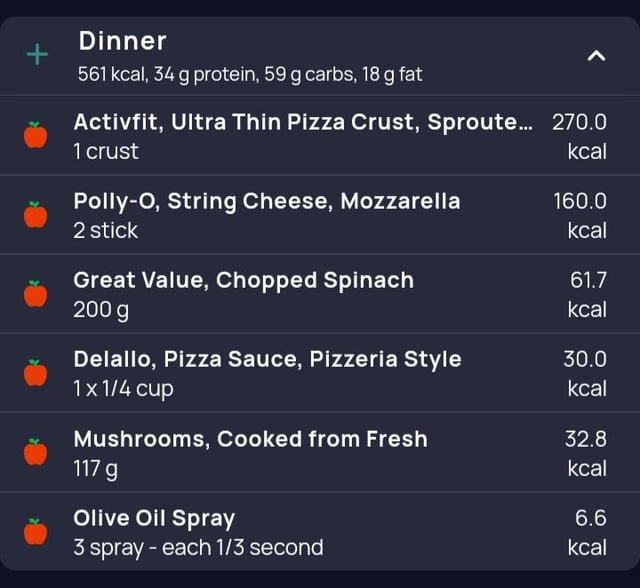Screen dimensions: 640x588
Task: Click the apple icon beside Polly-O String Cheese
Action: pyautogui.click(x=36, y=214)
